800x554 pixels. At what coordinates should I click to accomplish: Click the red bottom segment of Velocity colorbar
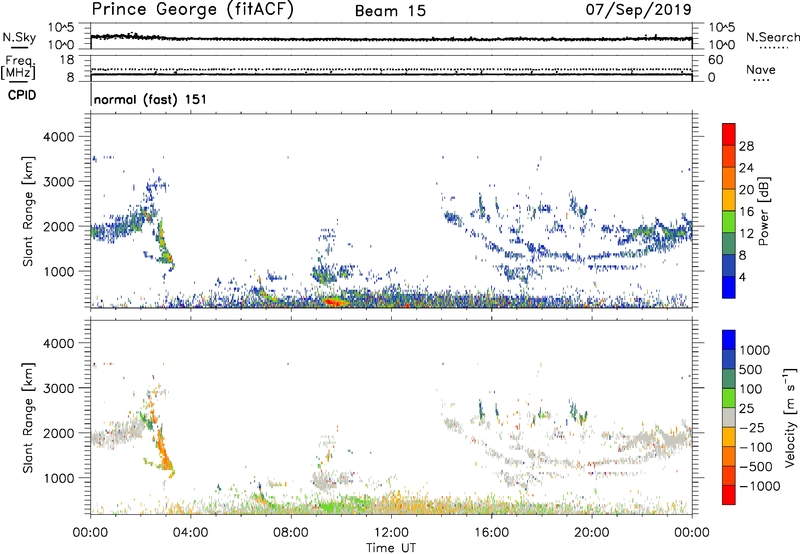coord(729,495)
